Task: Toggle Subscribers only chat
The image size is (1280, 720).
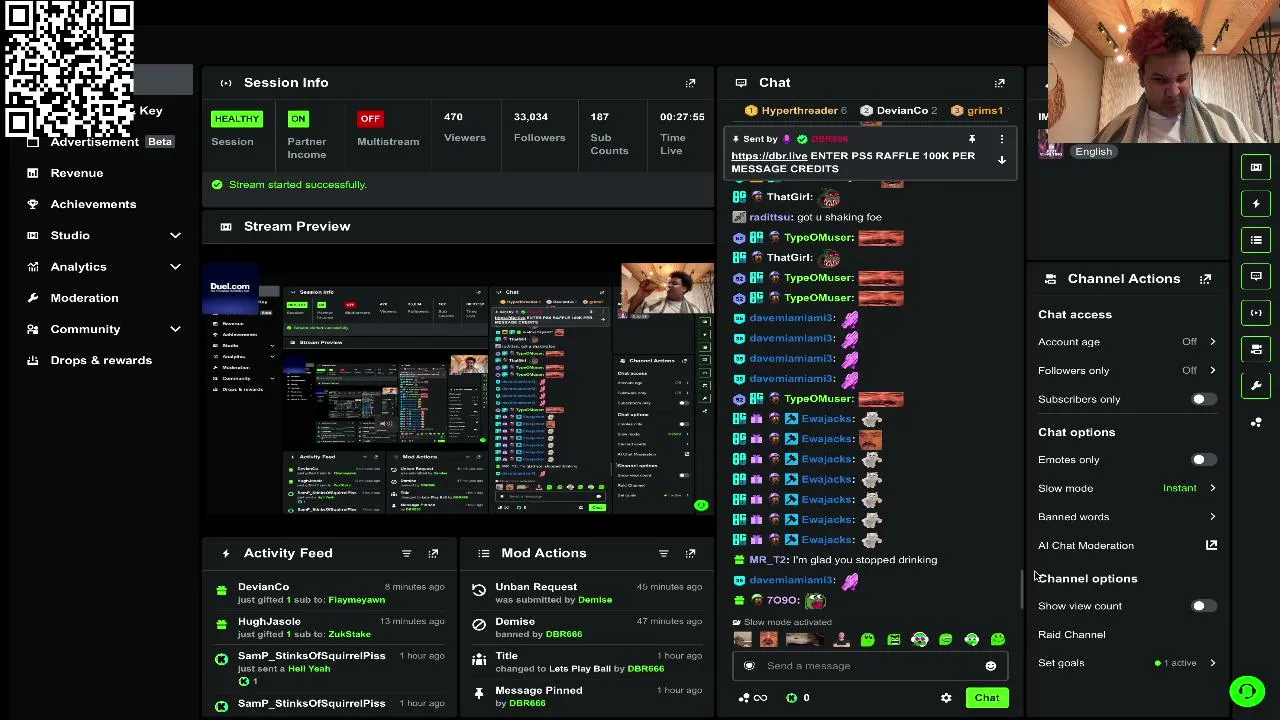Action: click(1203, 399)
